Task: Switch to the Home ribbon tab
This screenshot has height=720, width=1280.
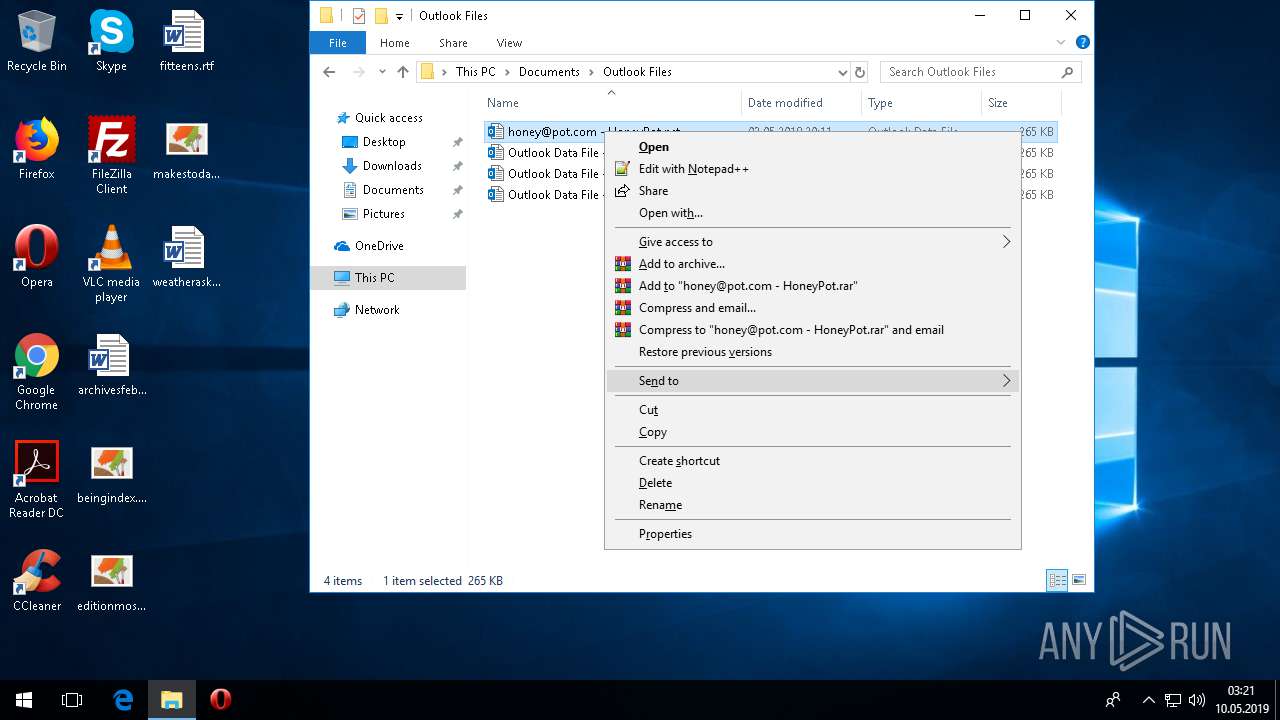Action: pos(395,43)
